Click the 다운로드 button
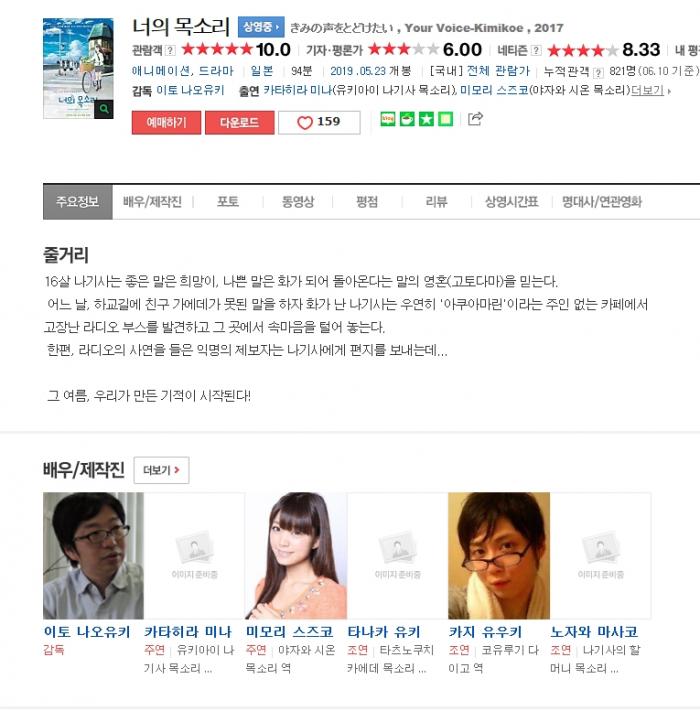The width and height of the screenshot is (700, 711). pyautogui.click(x=239, y=122)
